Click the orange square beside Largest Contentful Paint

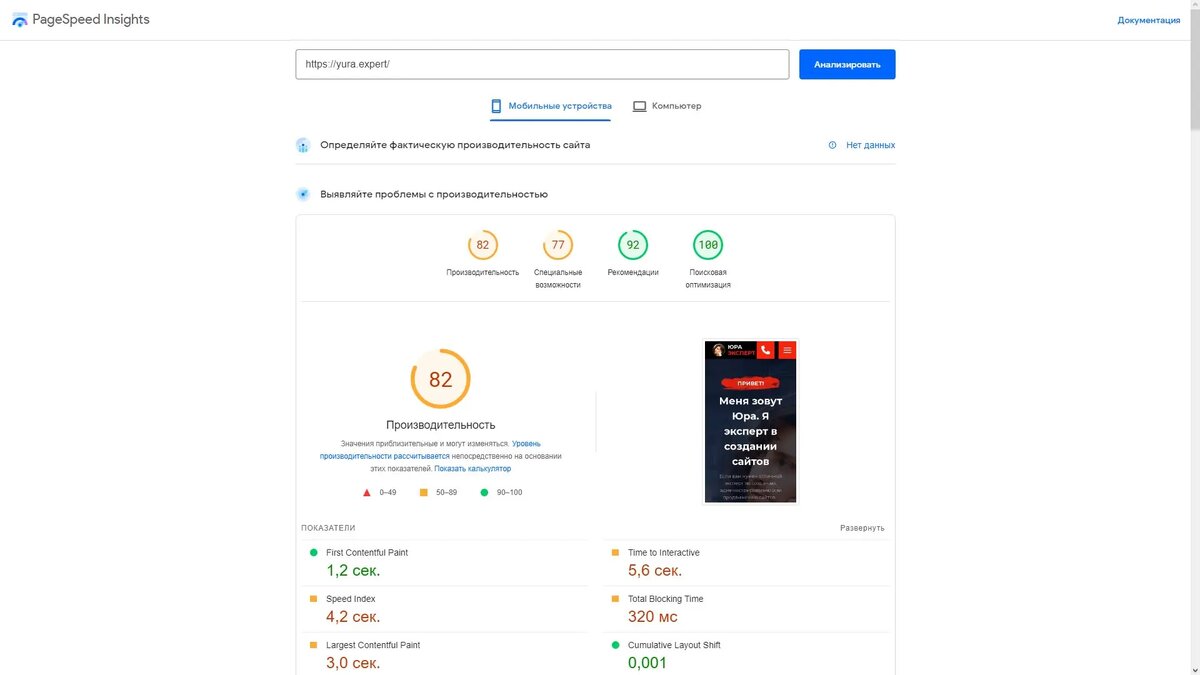click(313, 645)
